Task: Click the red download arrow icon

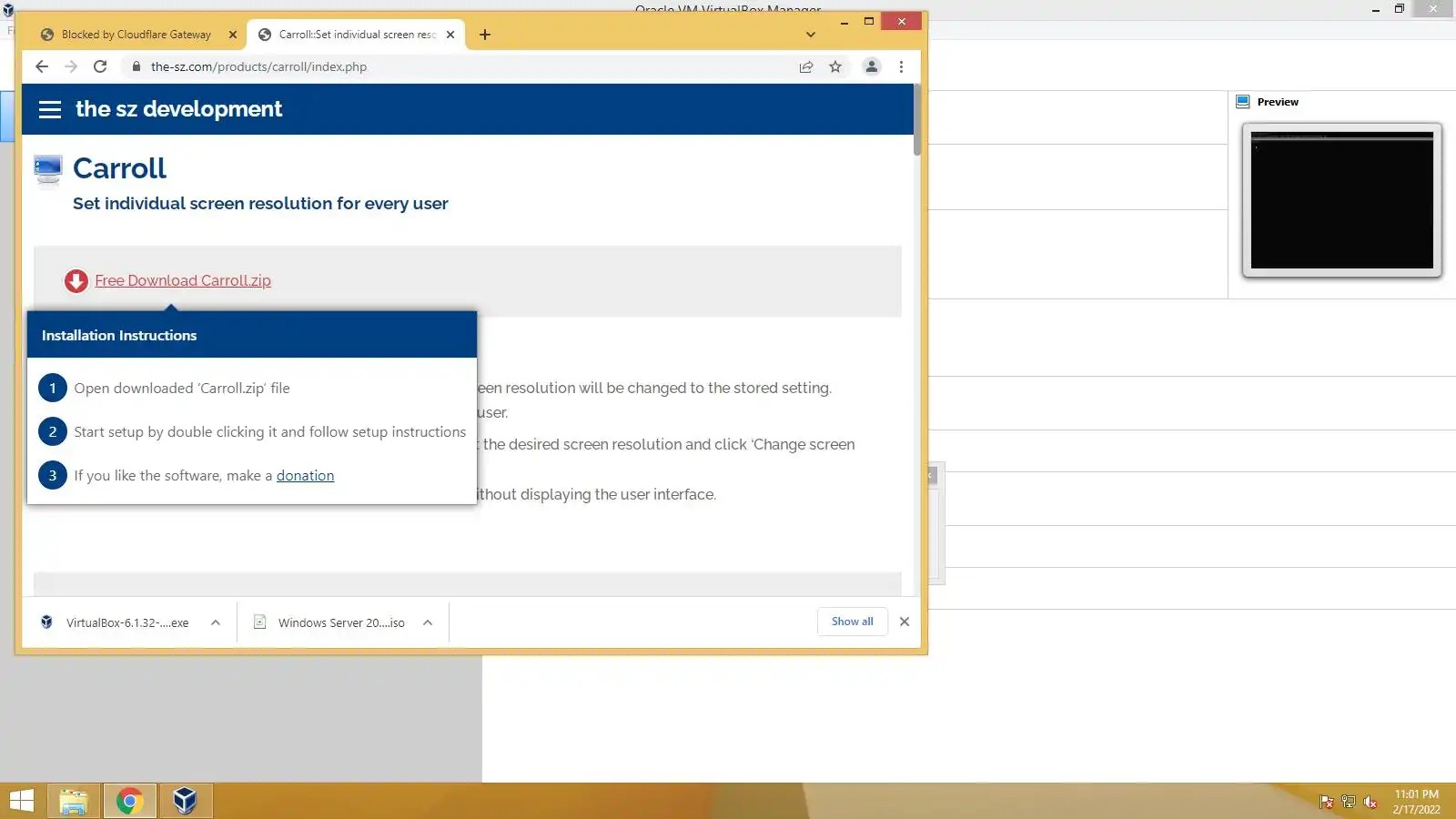Action: [x=76, y=281]
